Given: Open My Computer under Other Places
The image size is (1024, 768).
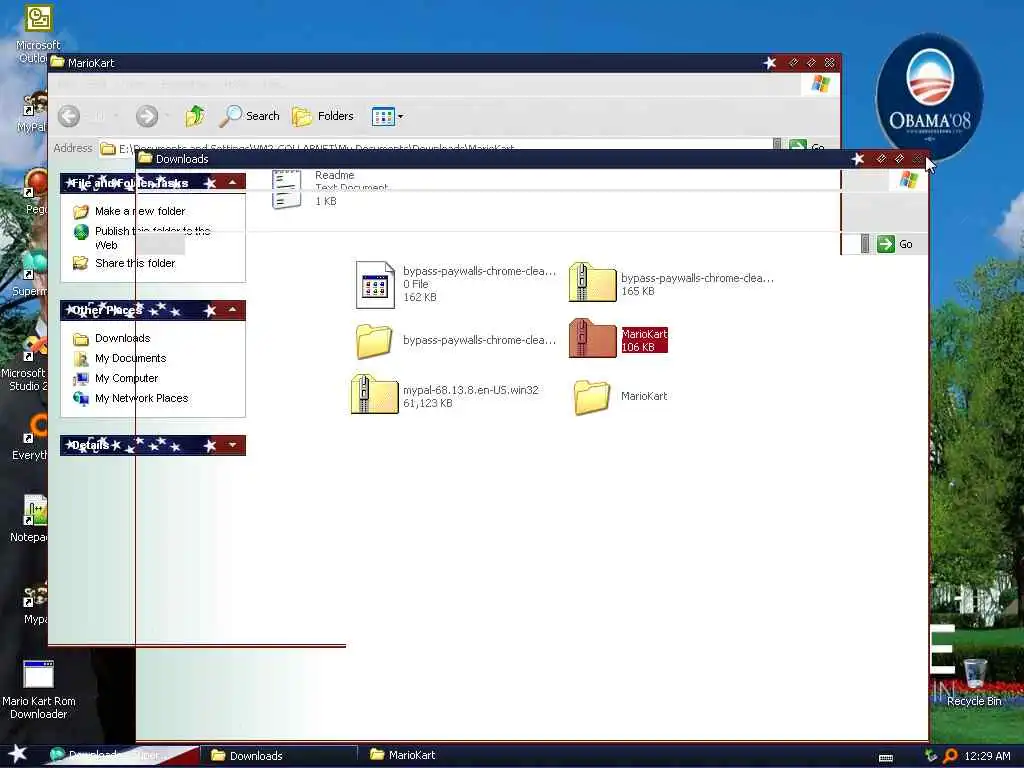Looking at the screenshot, I should point(126,378).
